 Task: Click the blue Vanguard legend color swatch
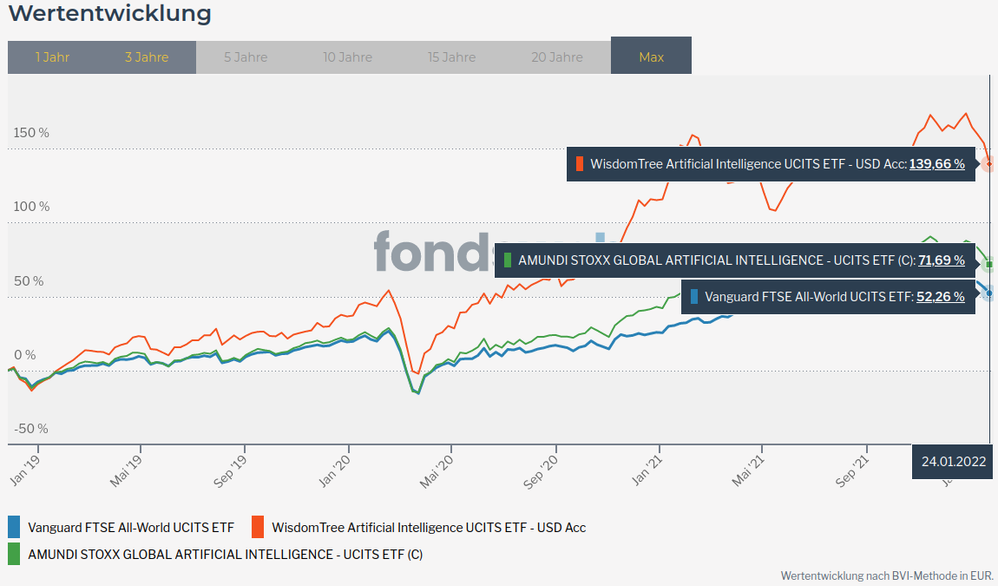(14, 526)
